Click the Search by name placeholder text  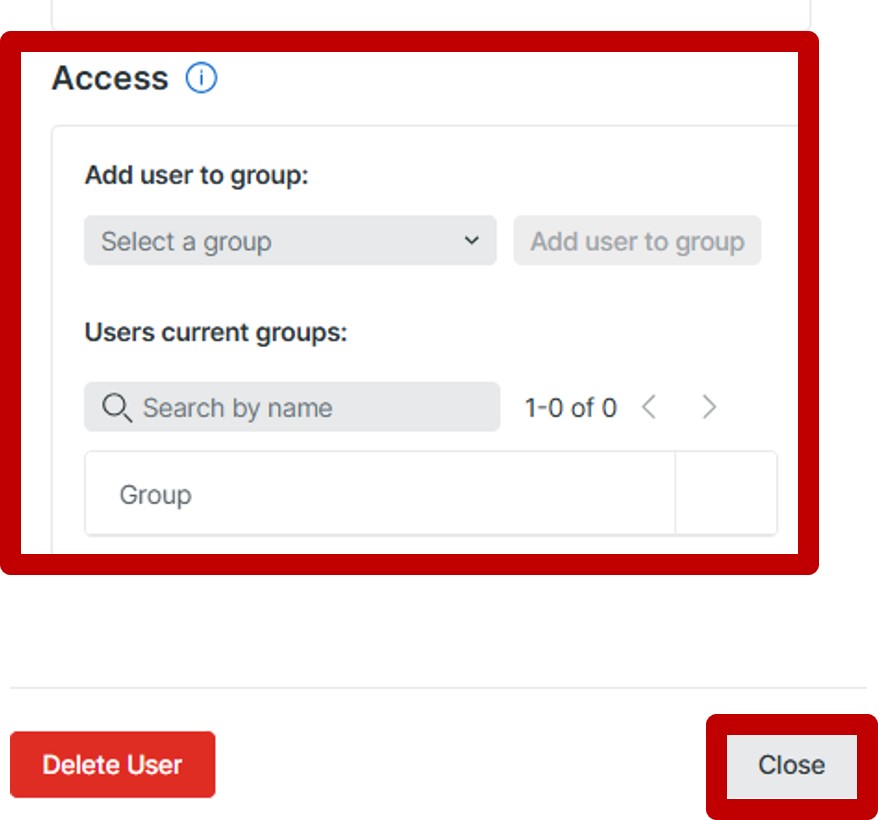pyautogui.click(x=237, y=408)
